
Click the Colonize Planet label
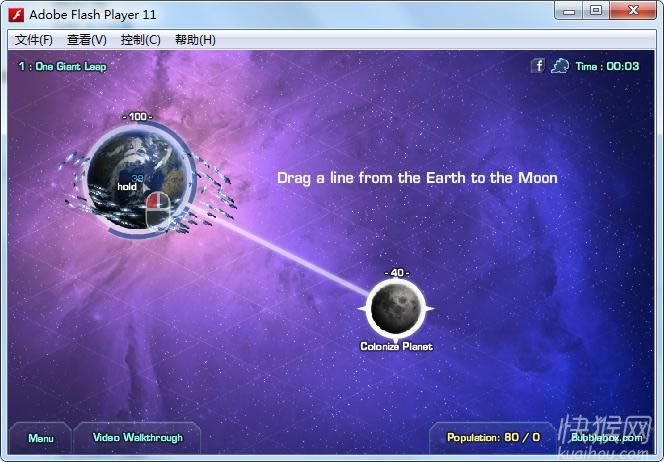[x=397, y=347]
